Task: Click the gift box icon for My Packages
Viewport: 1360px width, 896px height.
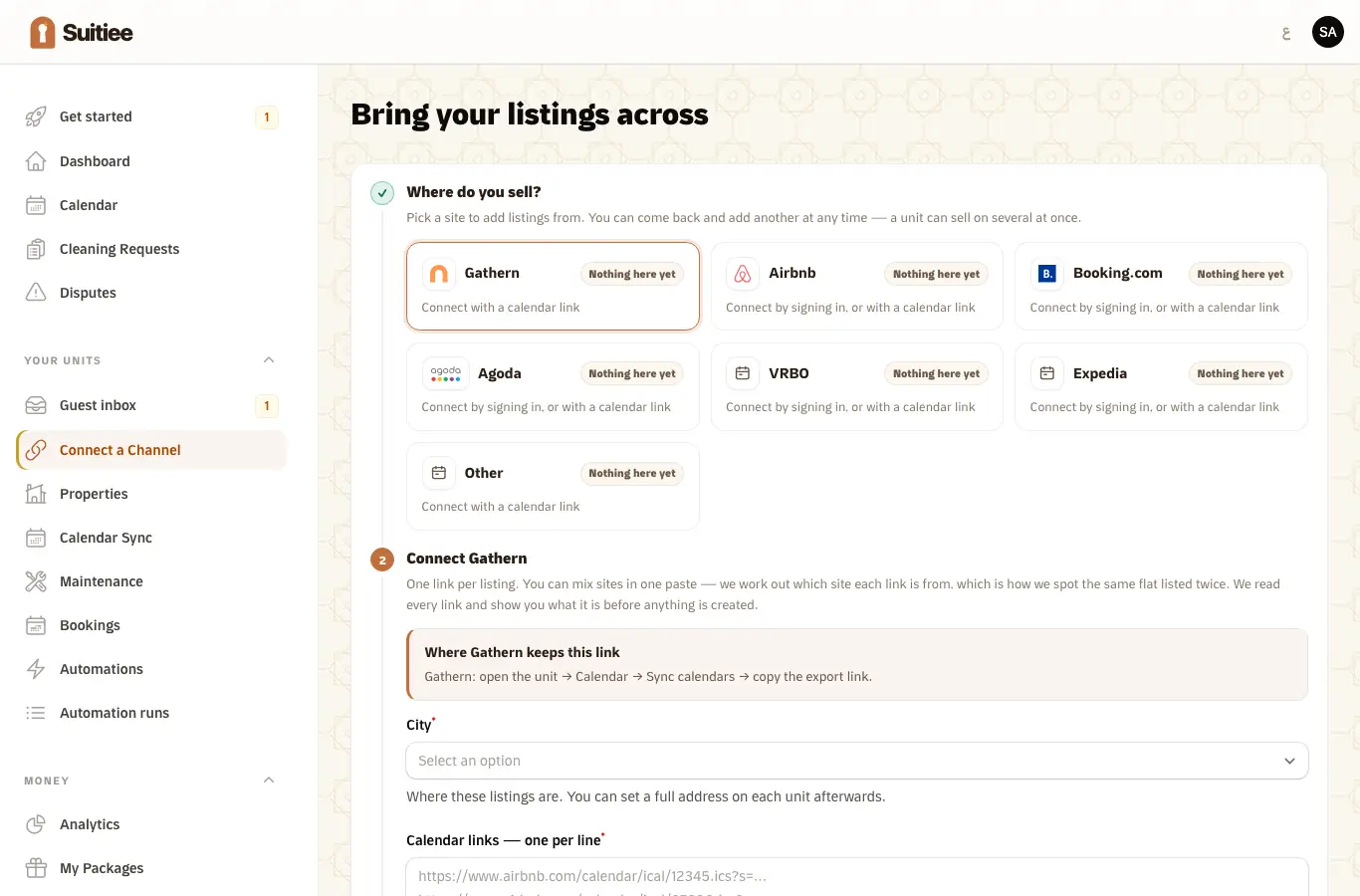Action: click(x=36, y=868)
